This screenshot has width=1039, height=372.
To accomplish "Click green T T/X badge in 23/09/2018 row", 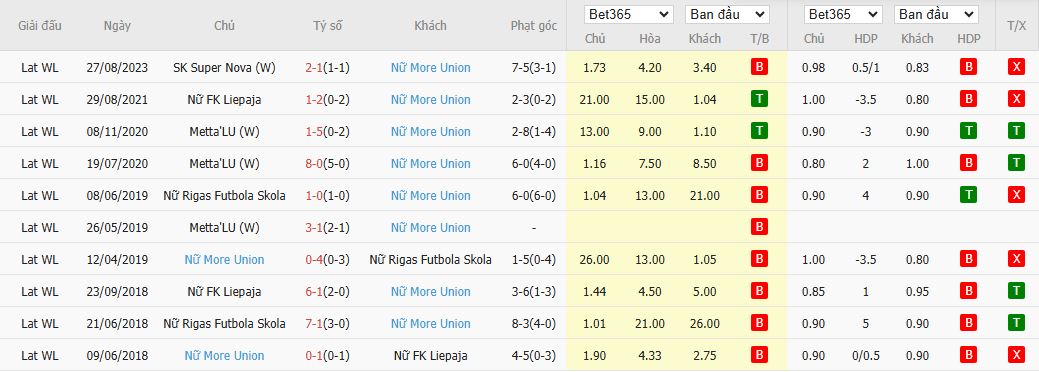I will [1016, 291].
